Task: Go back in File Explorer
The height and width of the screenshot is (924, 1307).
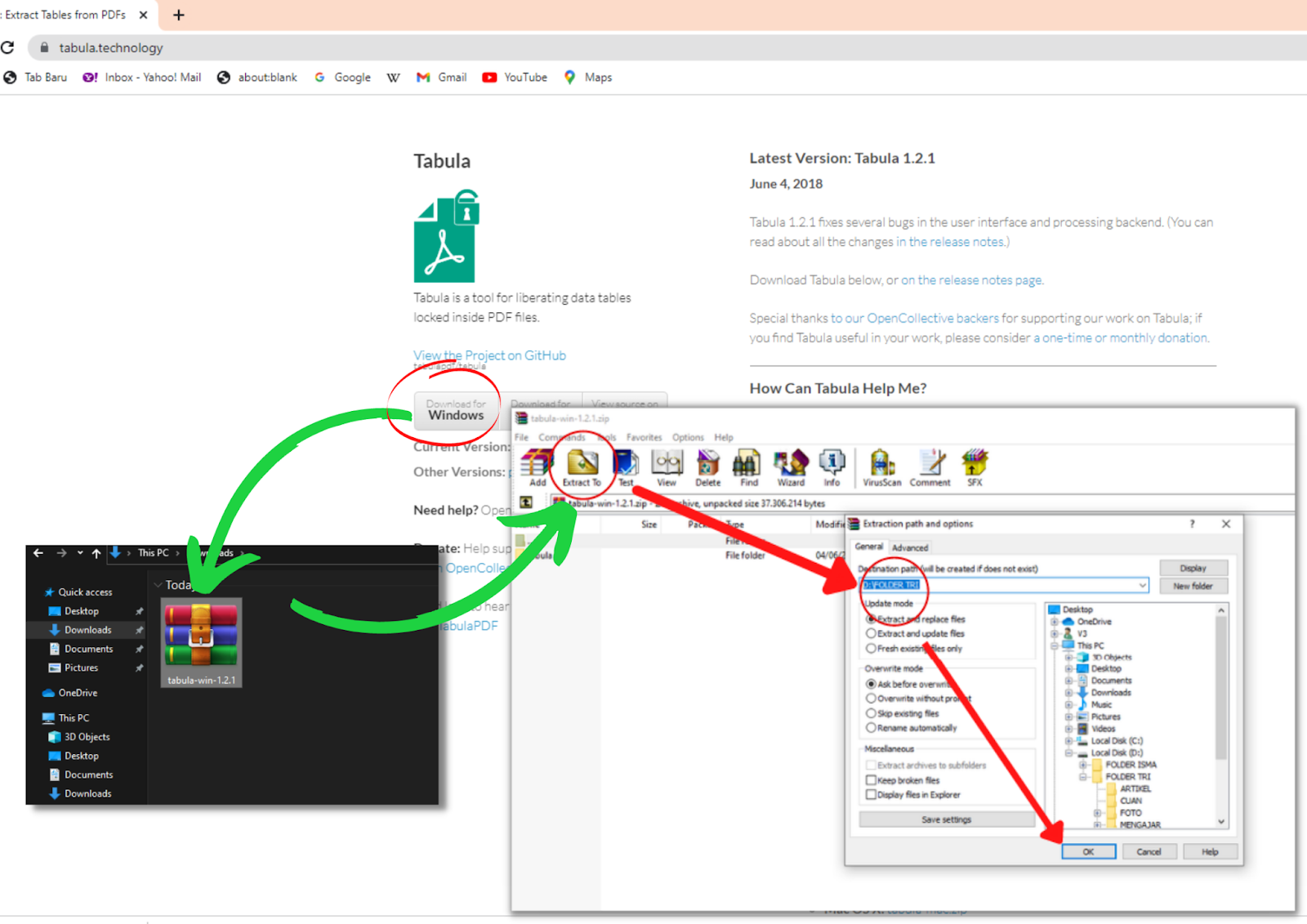Action: click(38, 553)
